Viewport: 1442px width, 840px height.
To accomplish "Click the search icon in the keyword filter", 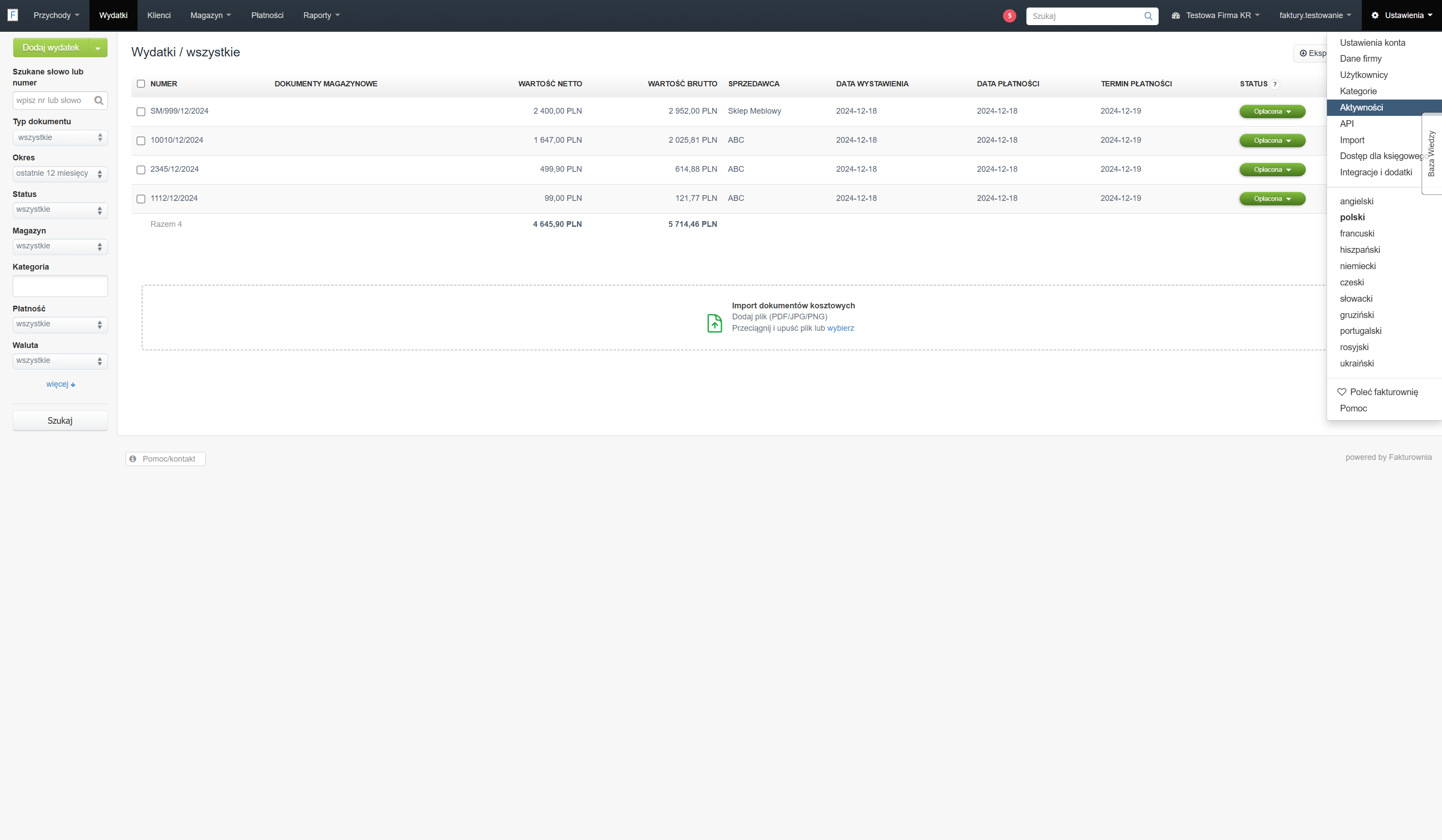I will [x=98, y=100].
